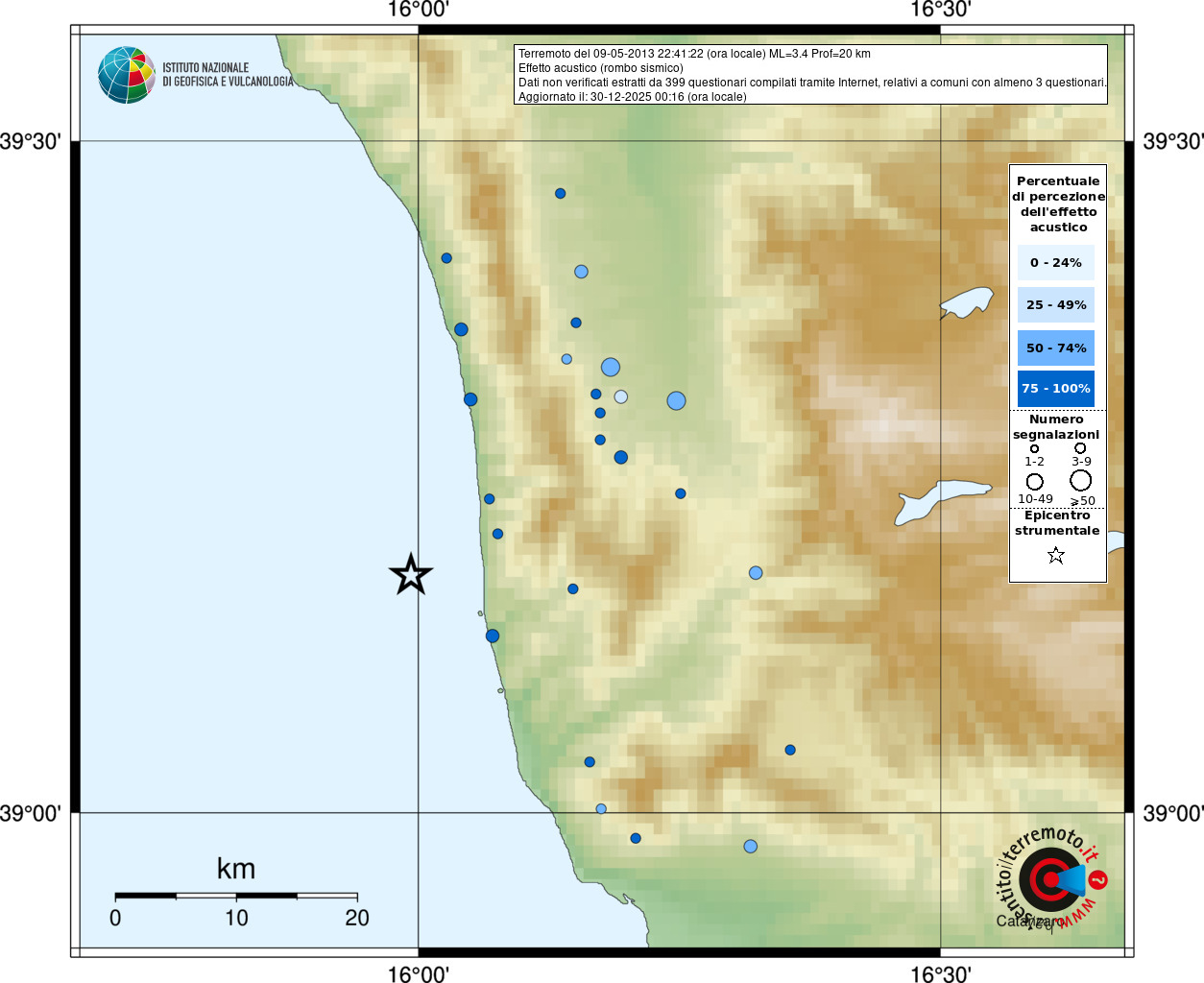Click the ≥50 reports circle in legend

click(1081, 480)
